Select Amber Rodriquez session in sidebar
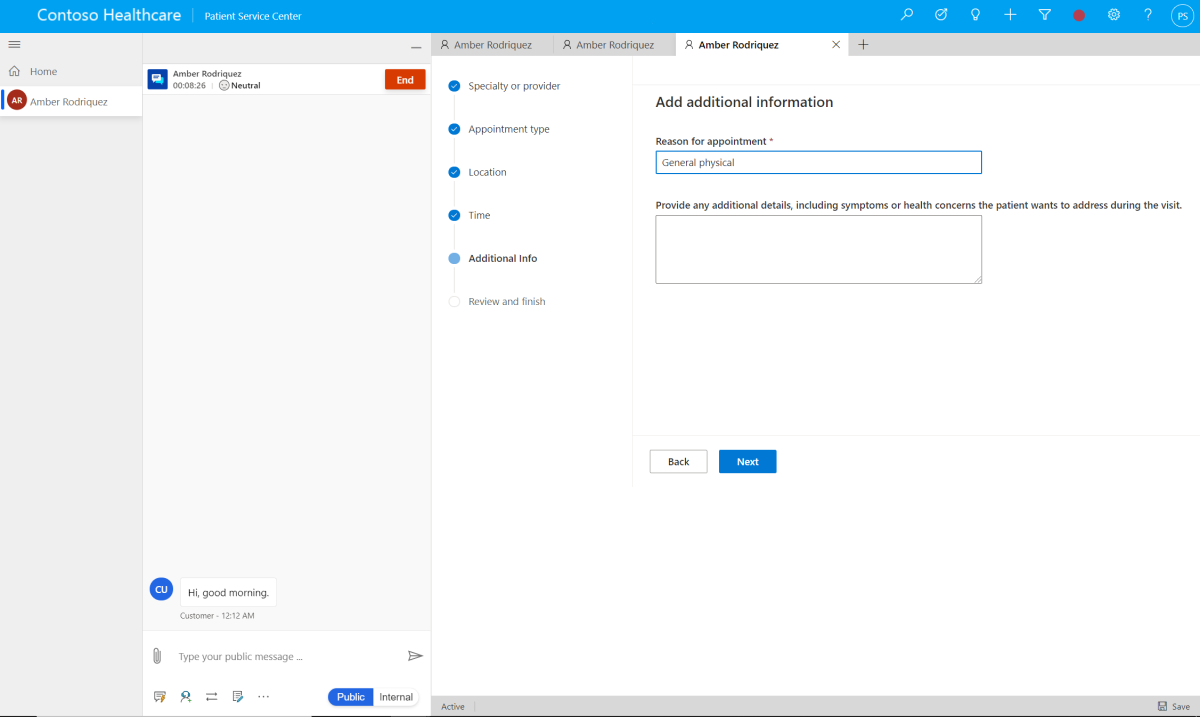 [69, 101]
